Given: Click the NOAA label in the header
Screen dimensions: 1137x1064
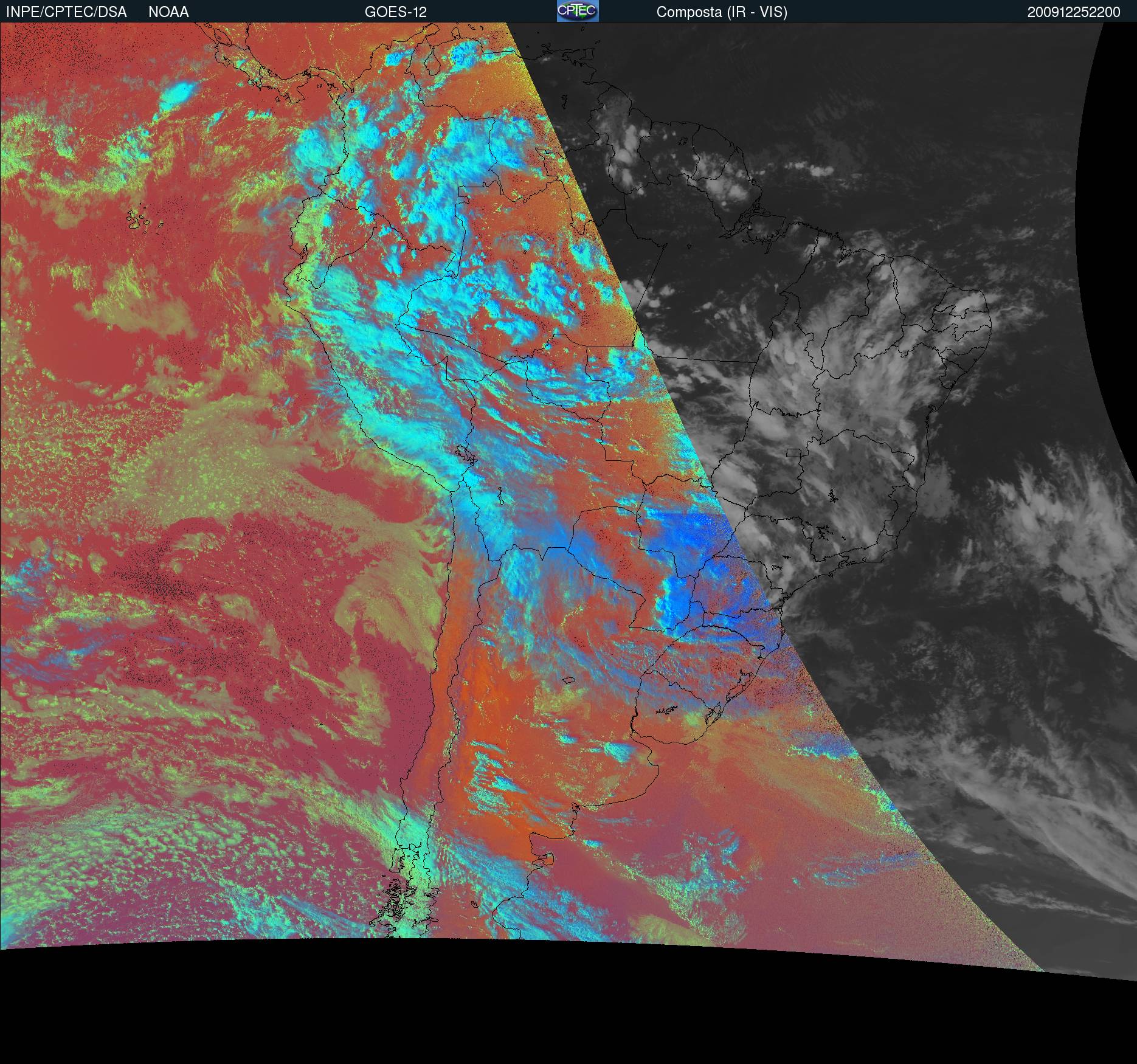Looking at the screenshot, I should point(168,12).
